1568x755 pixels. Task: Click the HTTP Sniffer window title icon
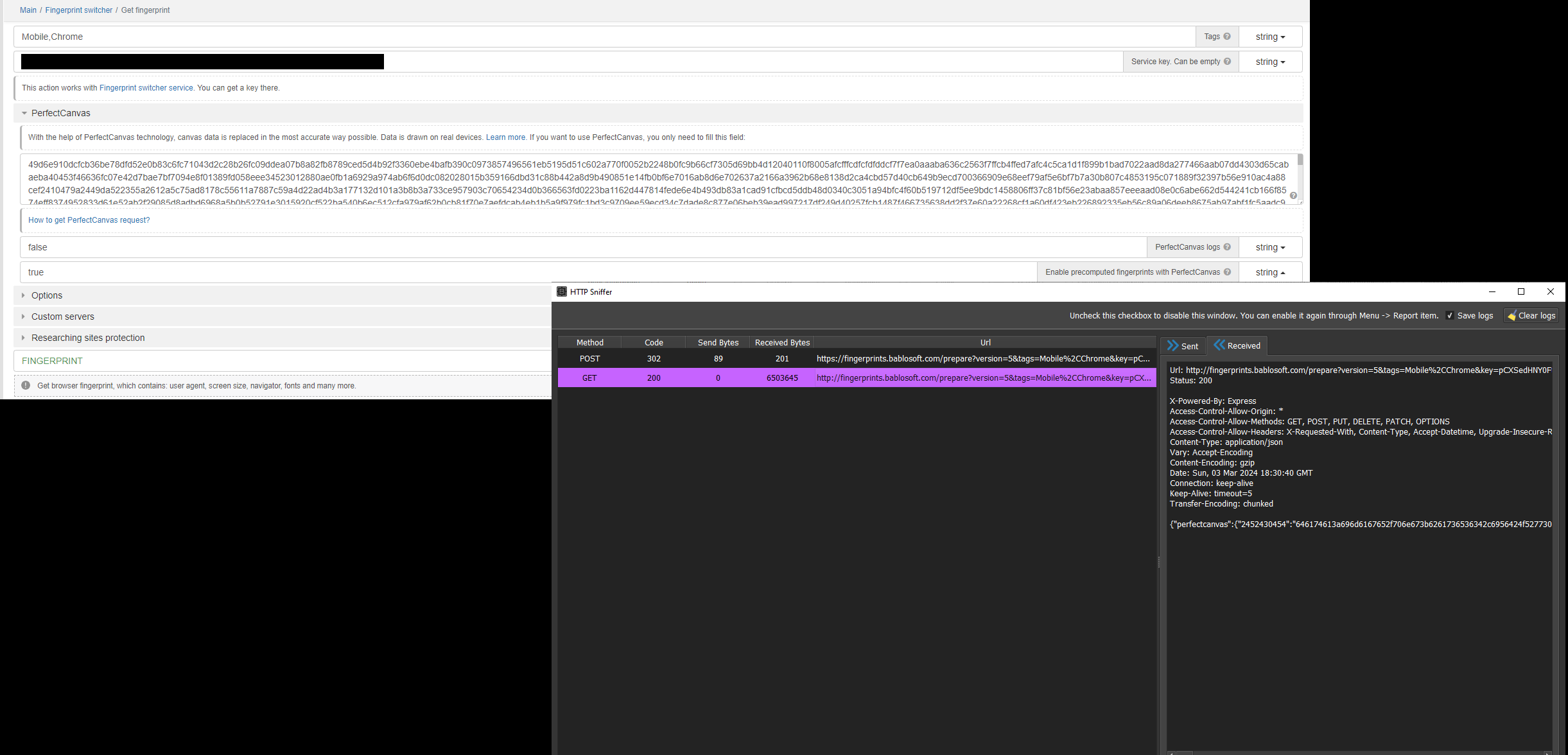(x=562, y=291)
